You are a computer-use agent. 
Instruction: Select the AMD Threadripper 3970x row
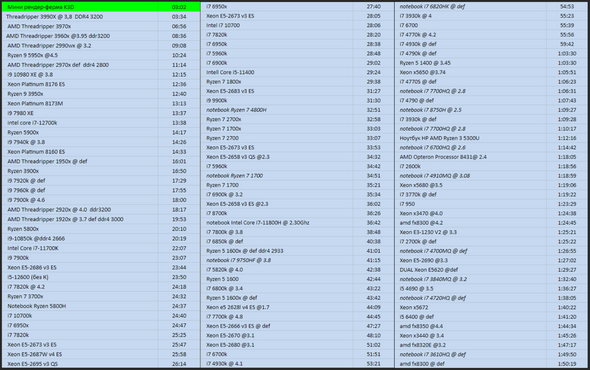(x=101, y=26)
